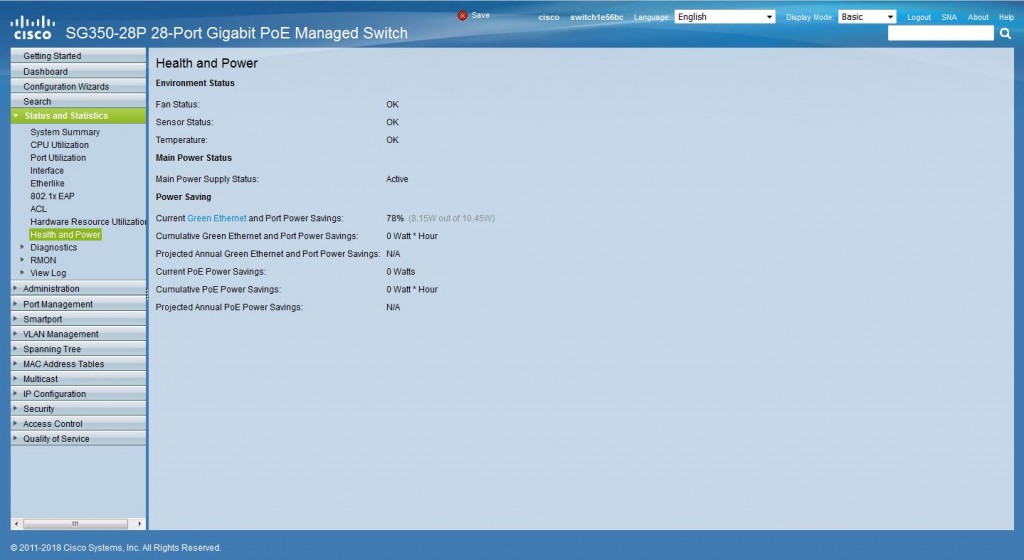Select 802.1x EAP in tree
The height and width of the screenshot is (560, 1024).
[52, 196]
